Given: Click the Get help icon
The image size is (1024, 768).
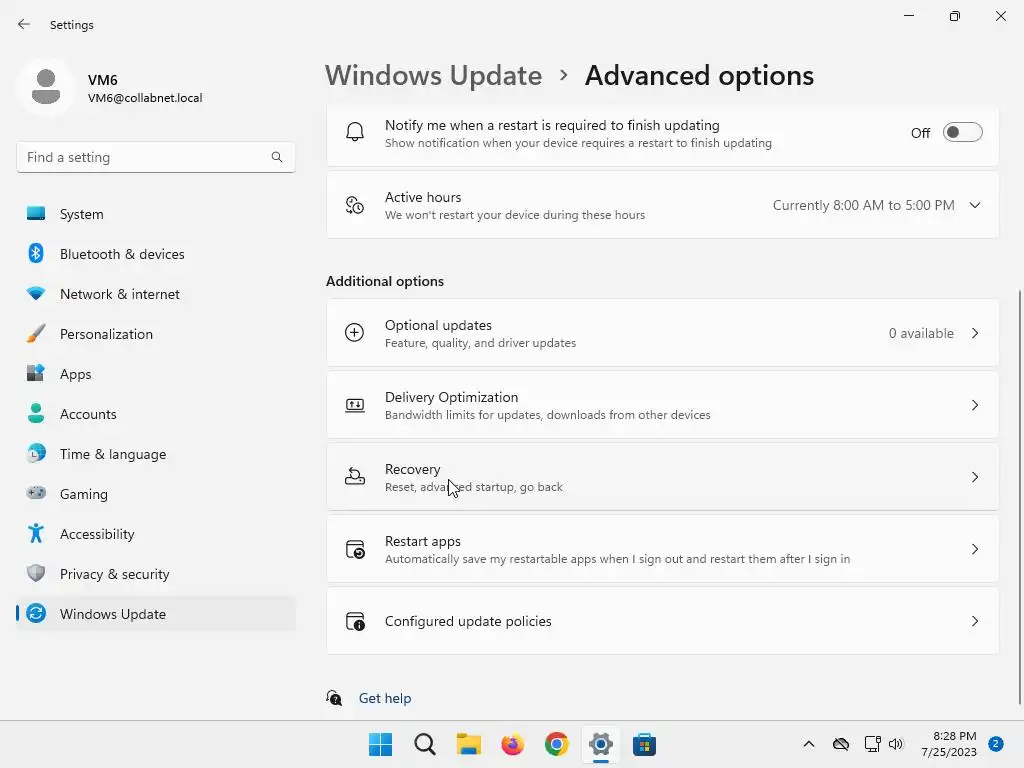Looking at the screenshot, I should tap(334, 698).
